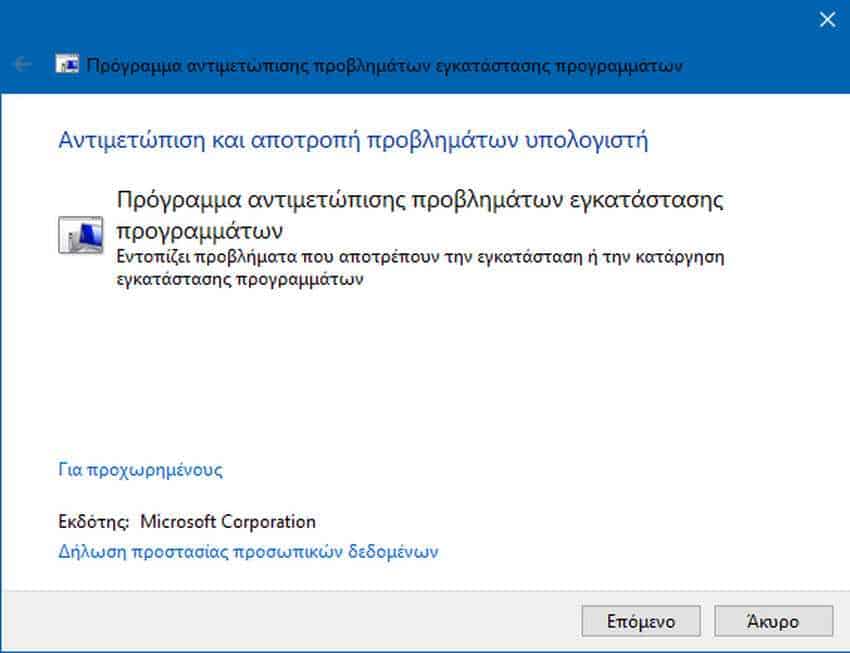Open the Για προχωρημένους advanced options link
Viewport: 850px width, 653px height.
click(140, 469)
